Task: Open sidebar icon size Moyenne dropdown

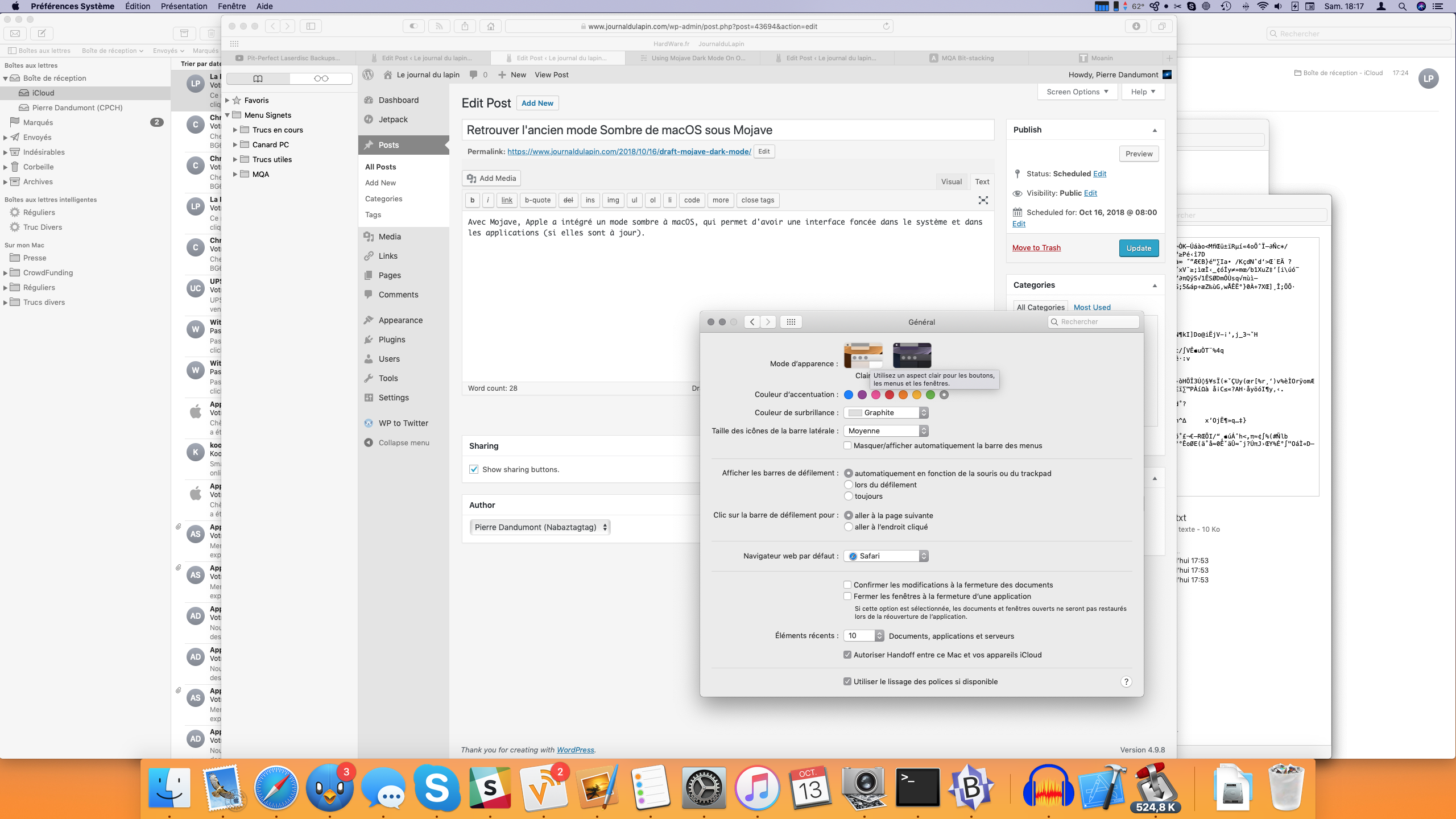Action: (886, 431)
